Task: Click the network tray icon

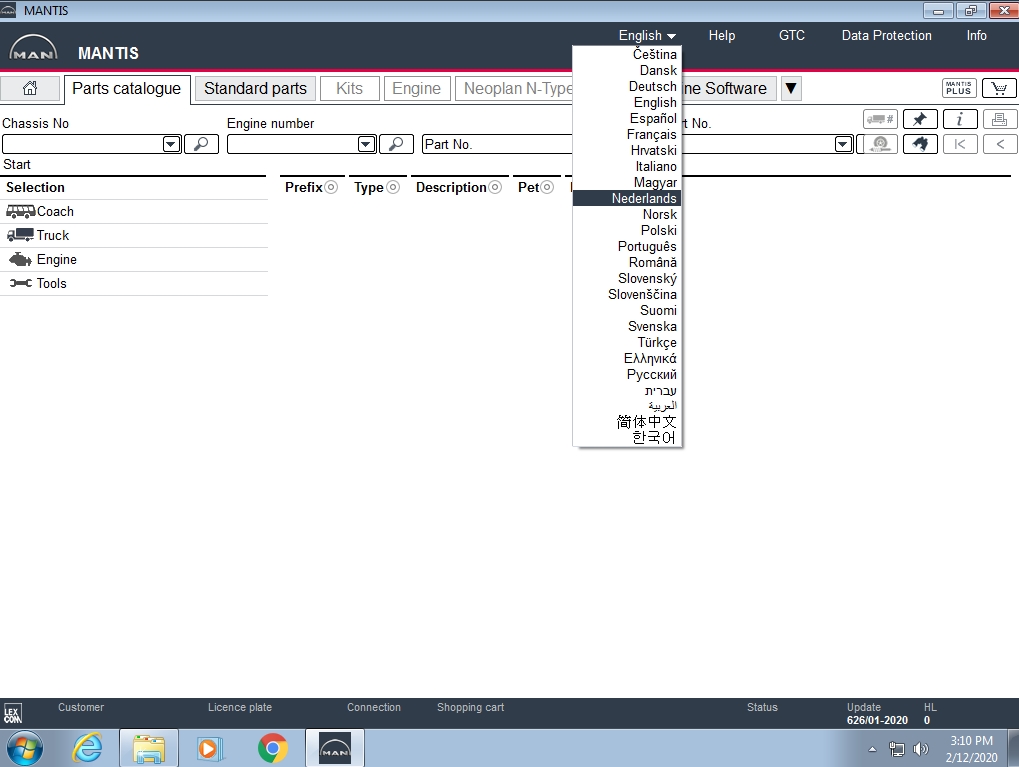Action: (896, 749)
